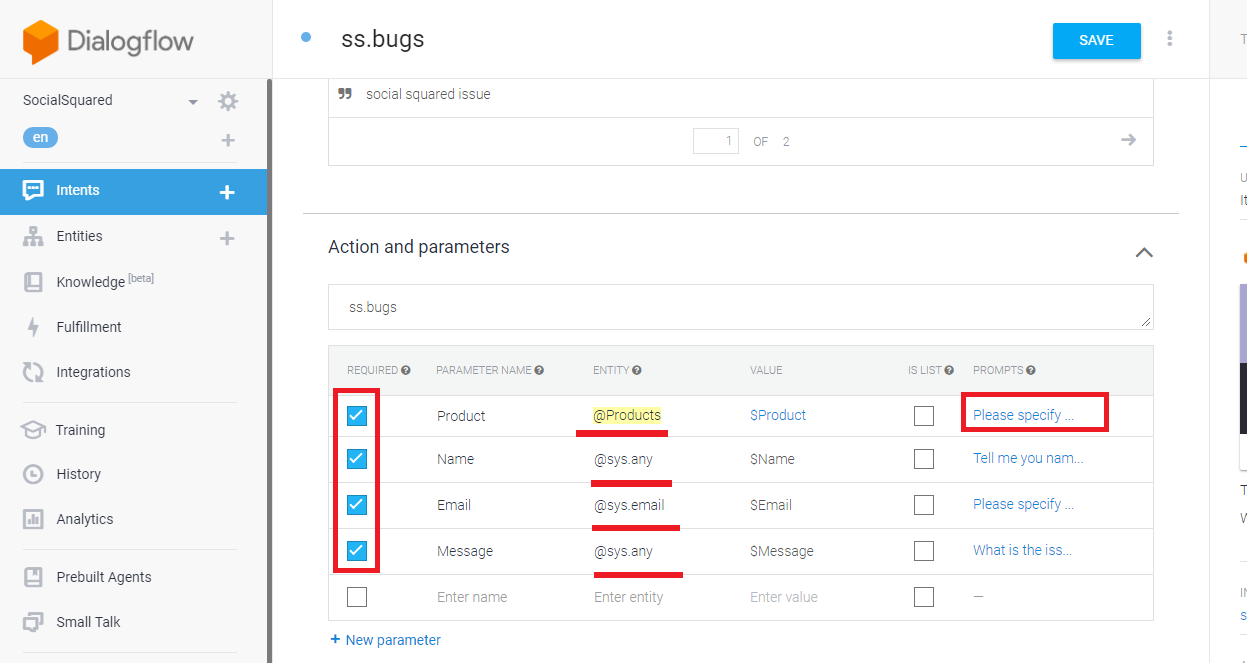Uncheck Required checkbox for Product parameter
Viewport: 1247px width, 663px height.
coord(357,416)
